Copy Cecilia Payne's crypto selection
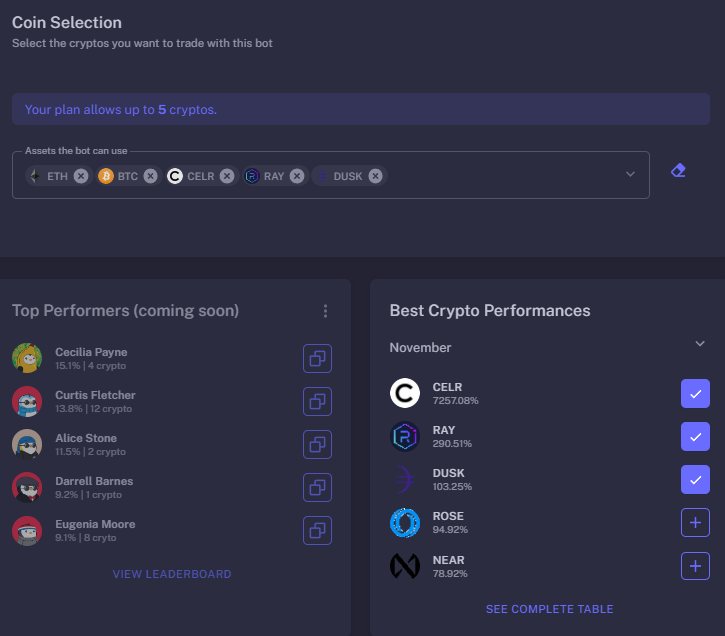 (317, 358)
